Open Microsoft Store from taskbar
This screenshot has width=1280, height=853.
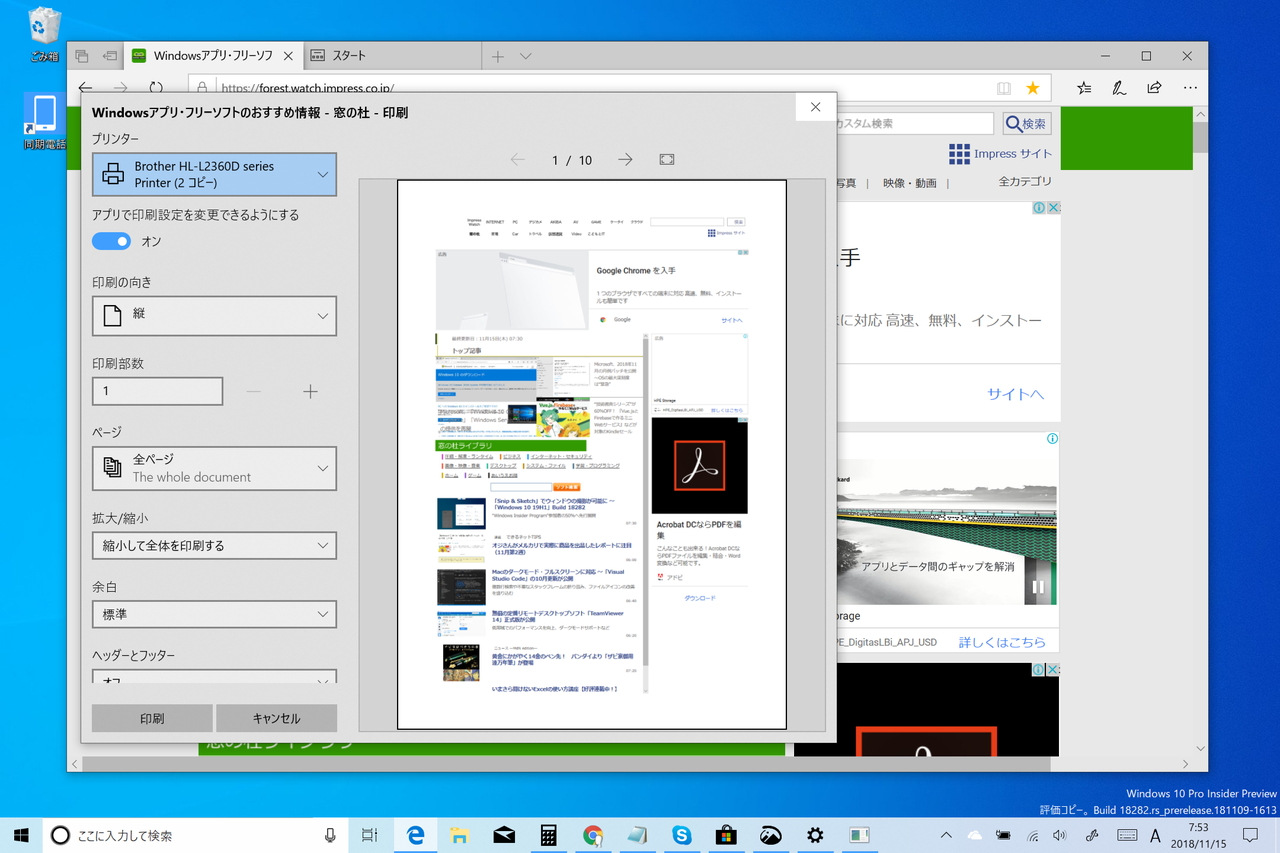pyautogui.click(x=726, y=835)
